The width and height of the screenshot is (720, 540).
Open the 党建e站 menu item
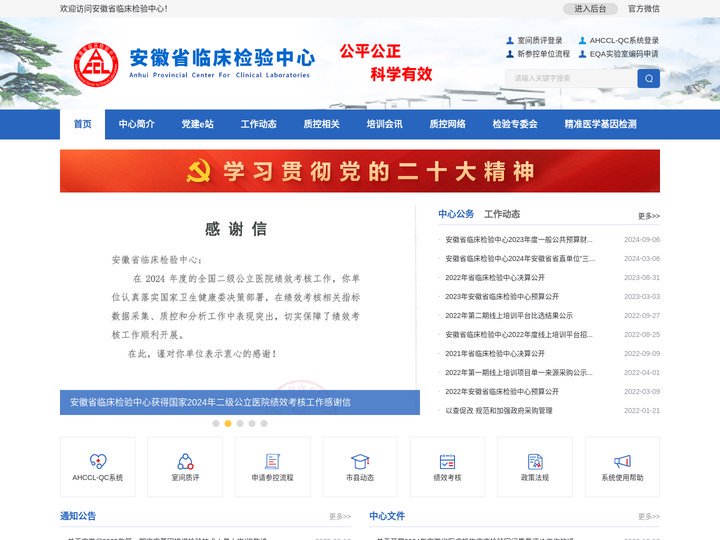[197, 124]
